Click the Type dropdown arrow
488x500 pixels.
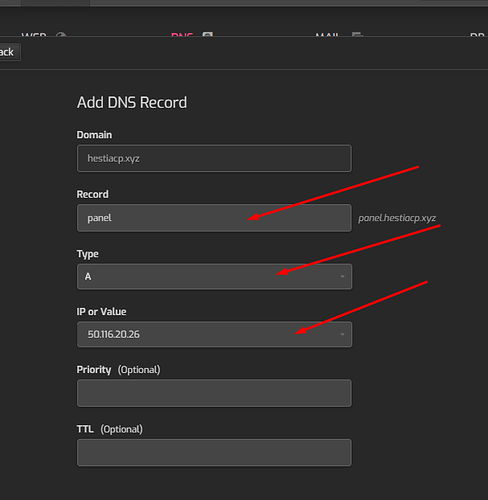point(342,277)
